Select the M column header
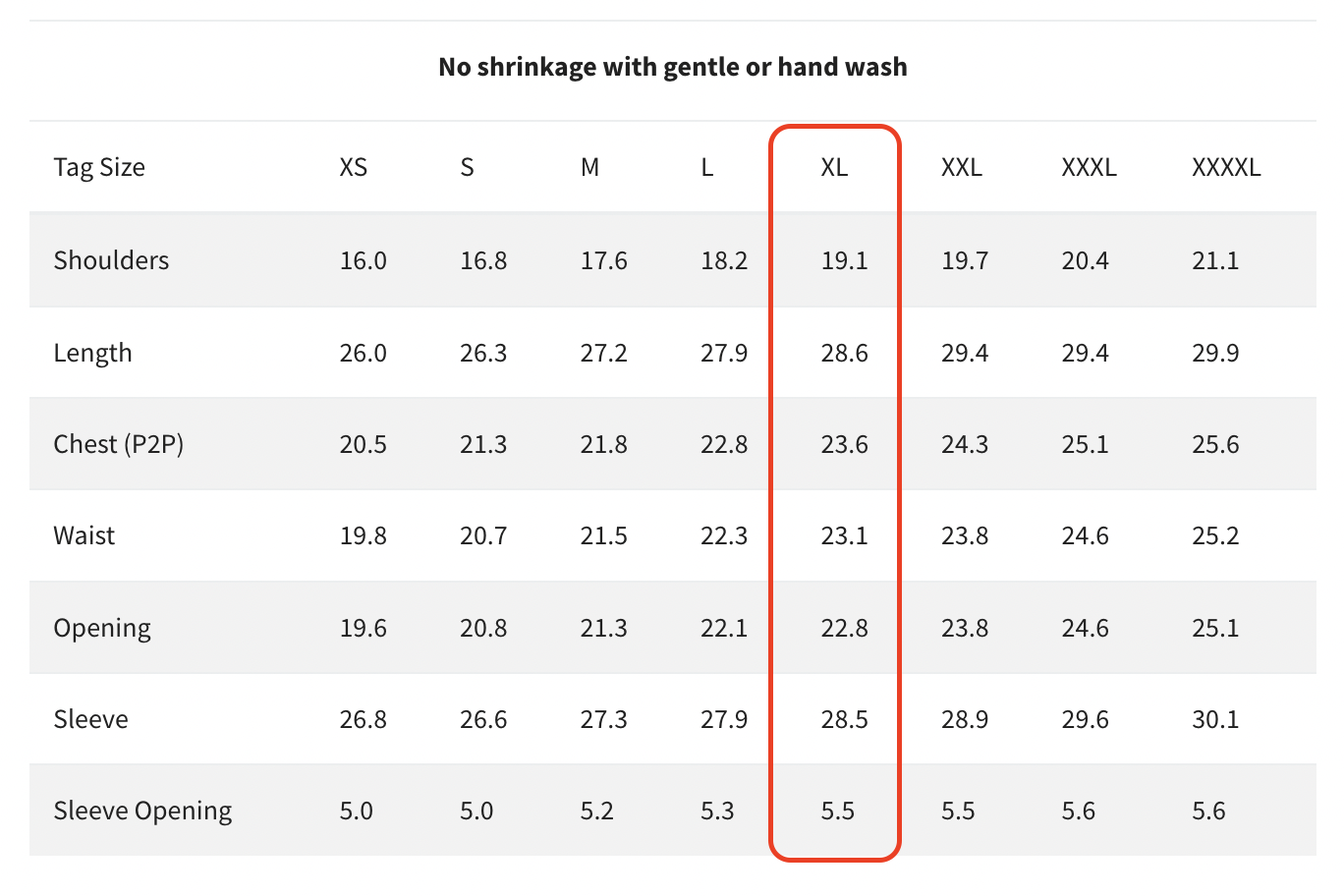Image resolution: width=1344 pixels, height=896 pixels. [589, 167]
